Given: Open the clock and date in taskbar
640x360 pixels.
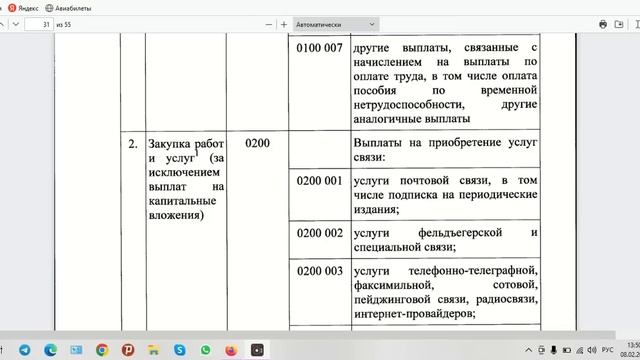Looking at the screenshot, I should (x=630, y=350).
